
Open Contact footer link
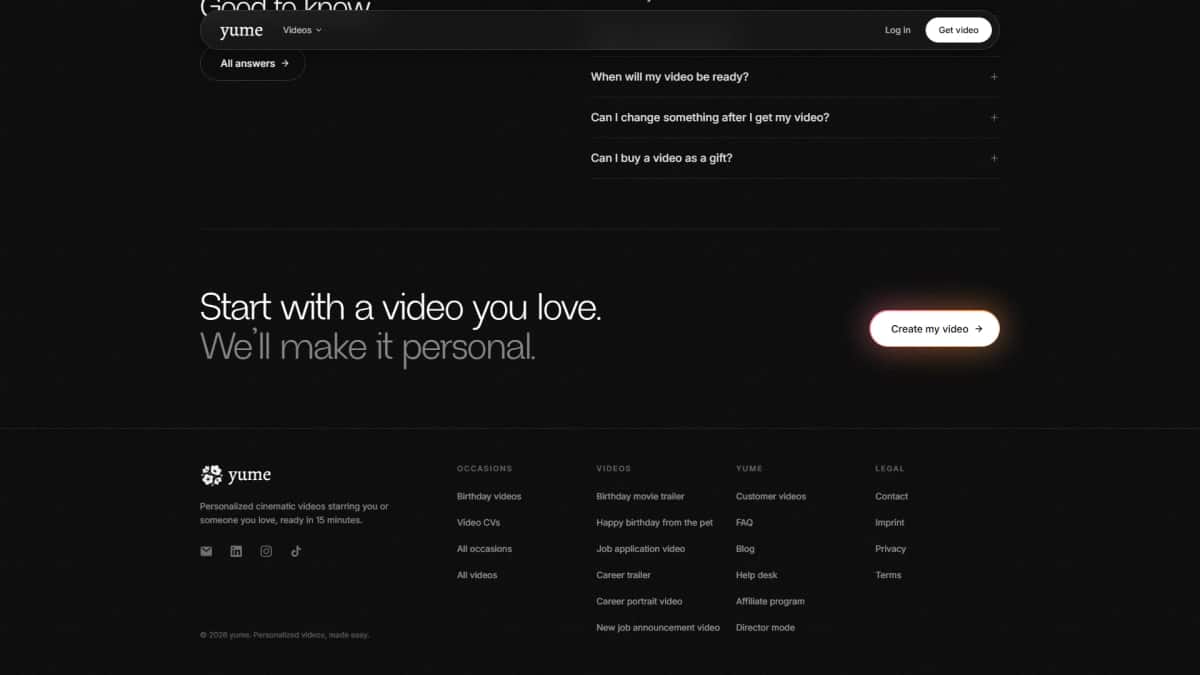click(892, 496)
